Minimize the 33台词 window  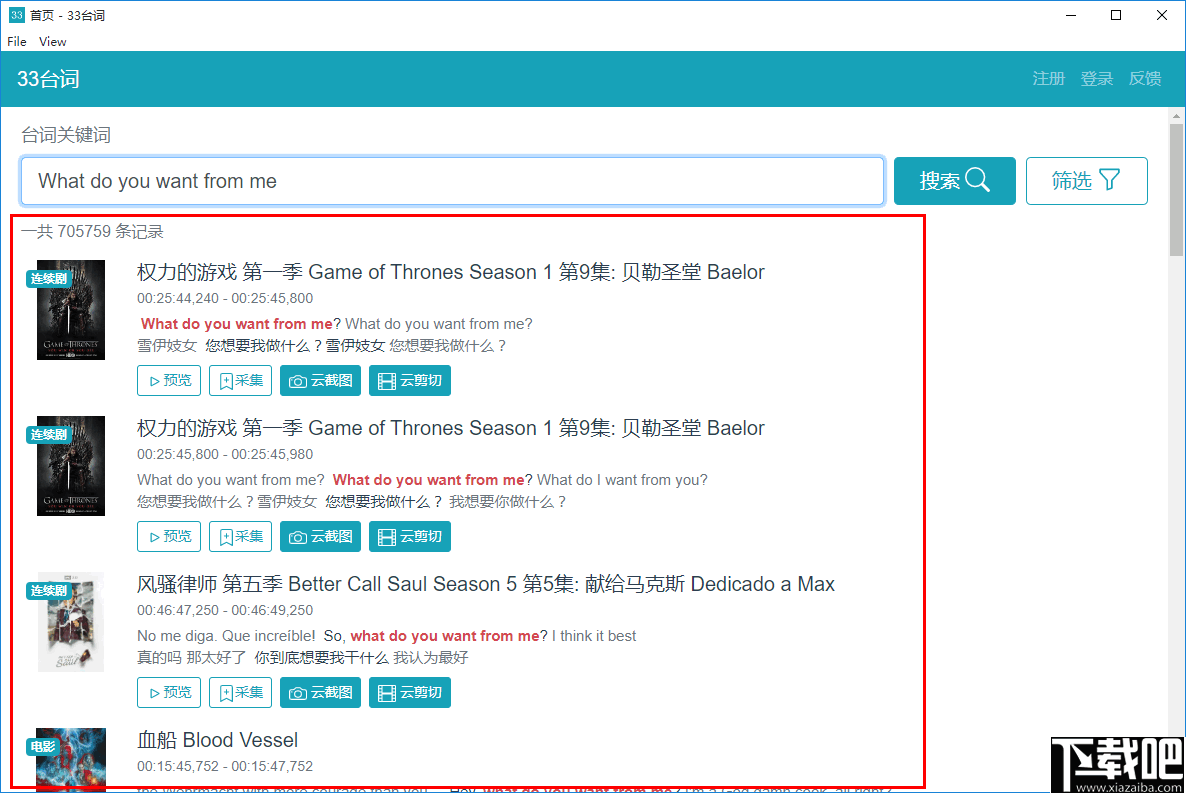pos(1070,15)
